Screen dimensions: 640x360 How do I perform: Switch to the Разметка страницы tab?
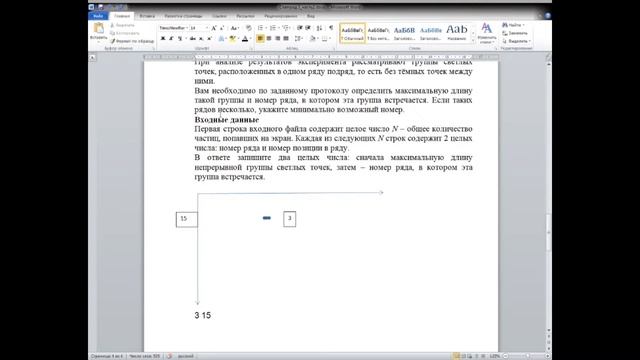(x=183, y=16)
